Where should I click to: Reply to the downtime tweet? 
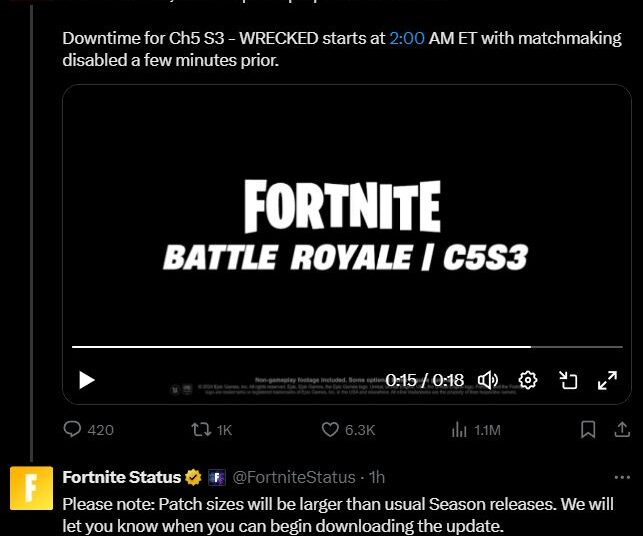click(88, 430)
